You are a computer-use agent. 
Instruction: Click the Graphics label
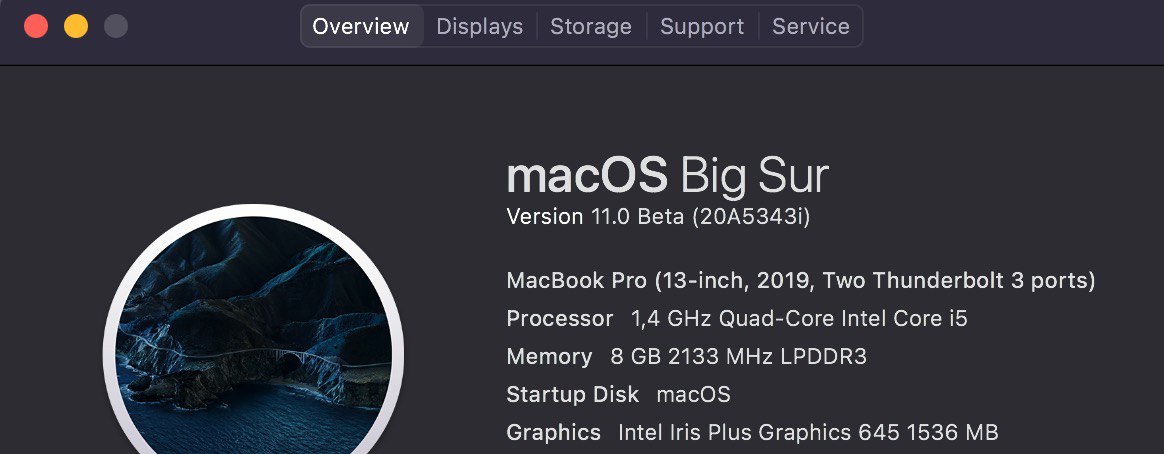(553, 432)
